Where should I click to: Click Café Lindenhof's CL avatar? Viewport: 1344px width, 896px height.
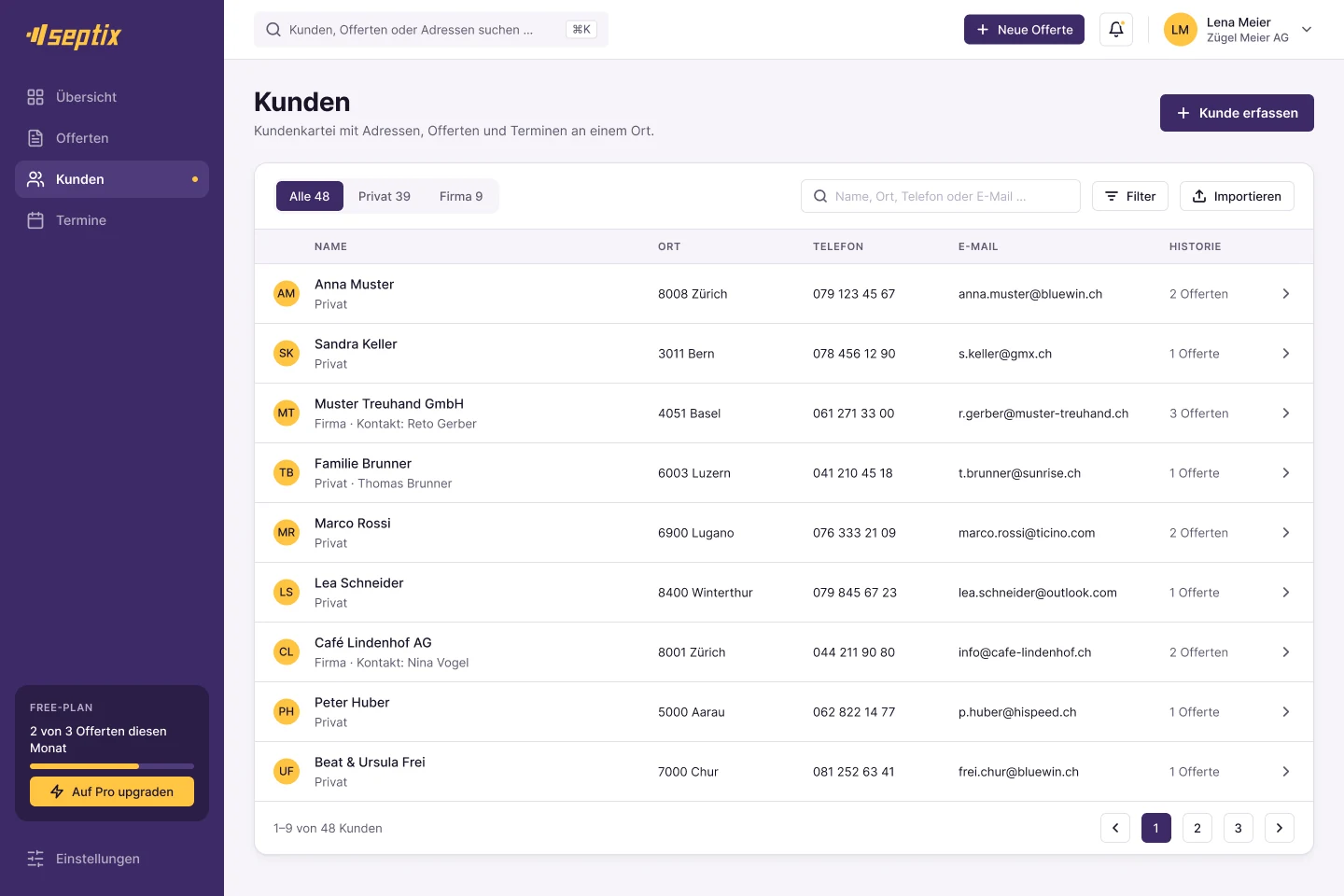pos(287,651)
